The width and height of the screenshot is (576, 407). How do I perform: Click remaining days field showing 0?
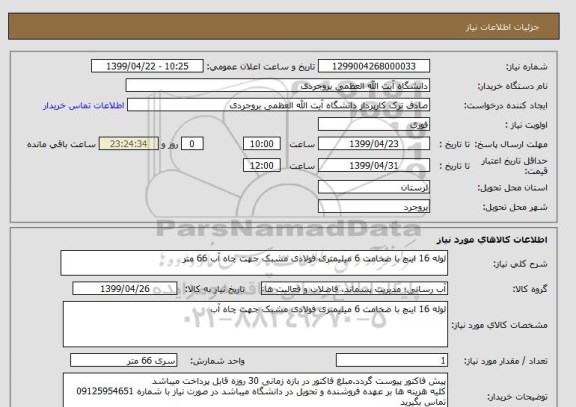pos(192,144)
